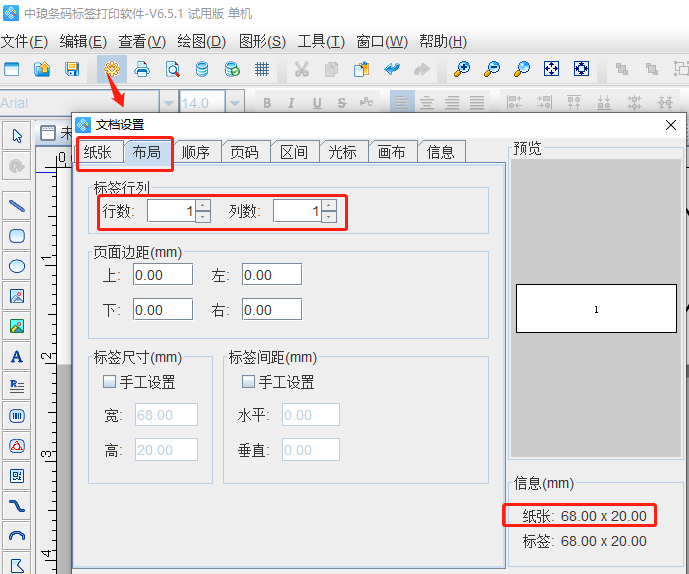
Task: Click the Cut scissors icon
Action: [x=301, y=69]
